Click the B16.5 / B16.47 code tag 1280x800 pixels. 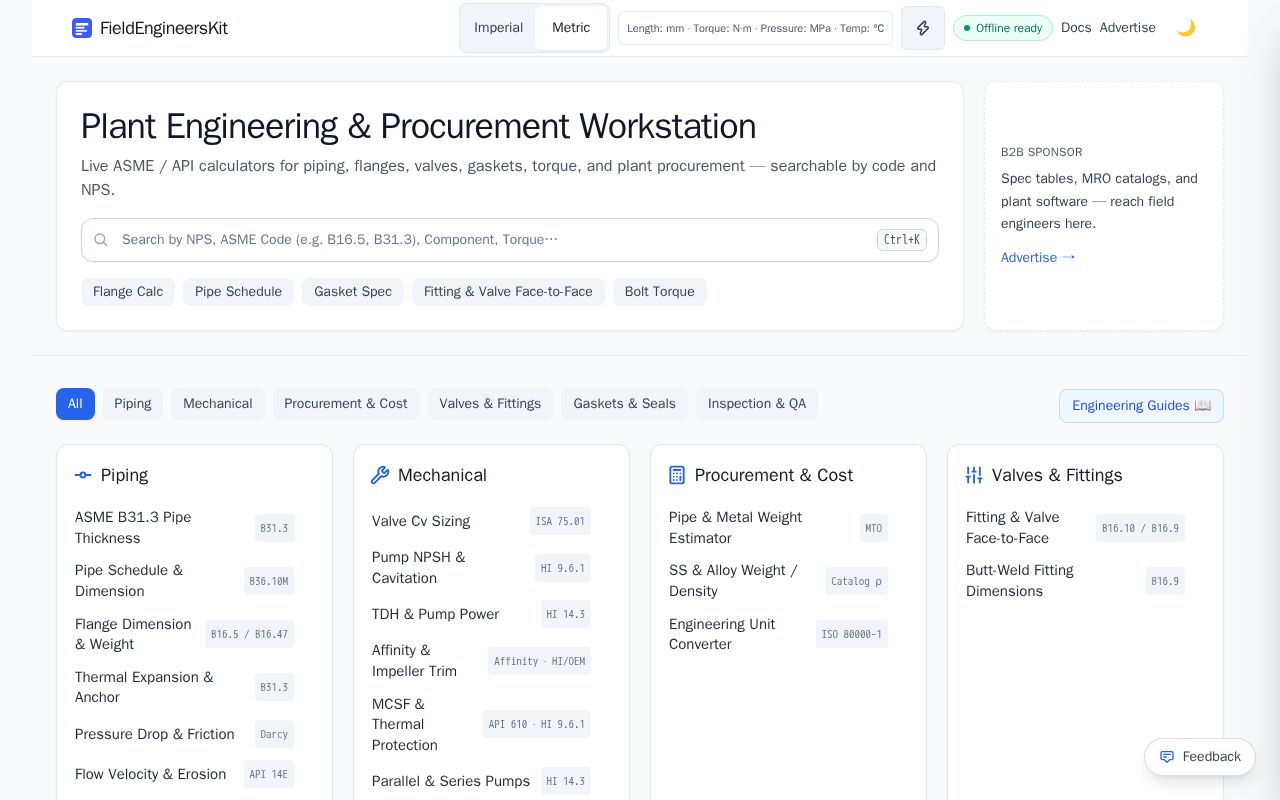(249, 634)
